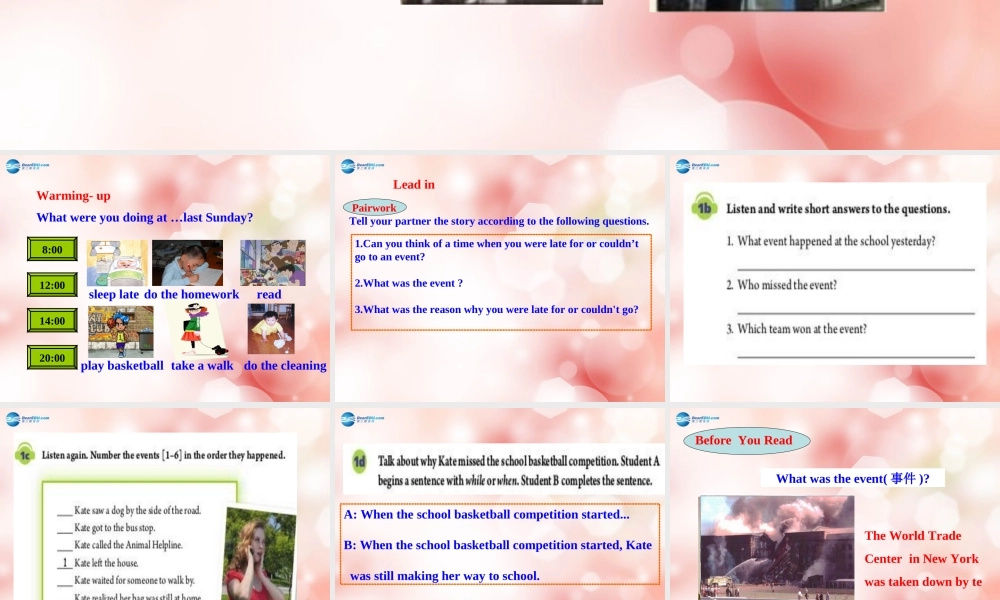Click '2. Who missed the event?'
The image size is (1000, 600).
click(781, 285)
